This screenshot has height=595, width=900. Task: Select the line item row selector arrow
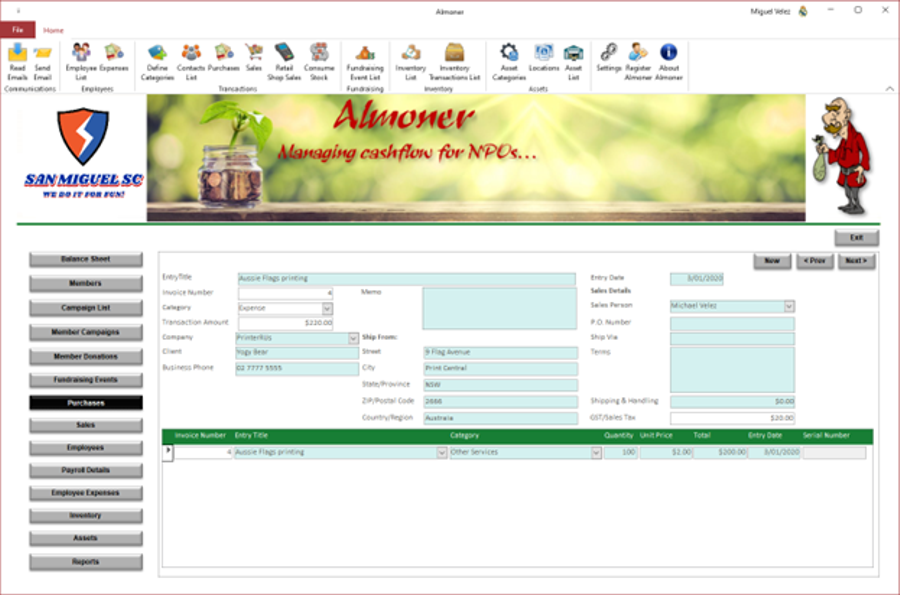tap(168, 453)
